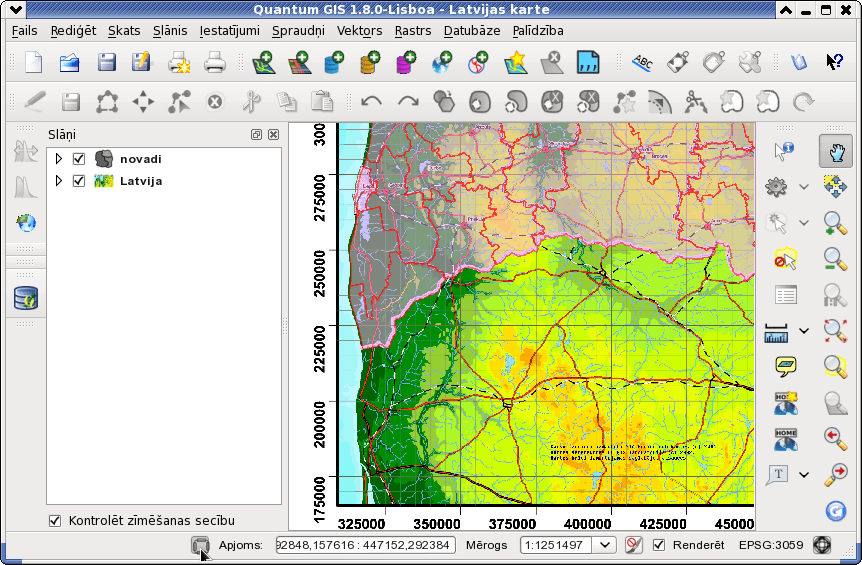Screen dimensions: 862x565
Task: Open New Print Composer icon
Action: [x=179, y=63]
